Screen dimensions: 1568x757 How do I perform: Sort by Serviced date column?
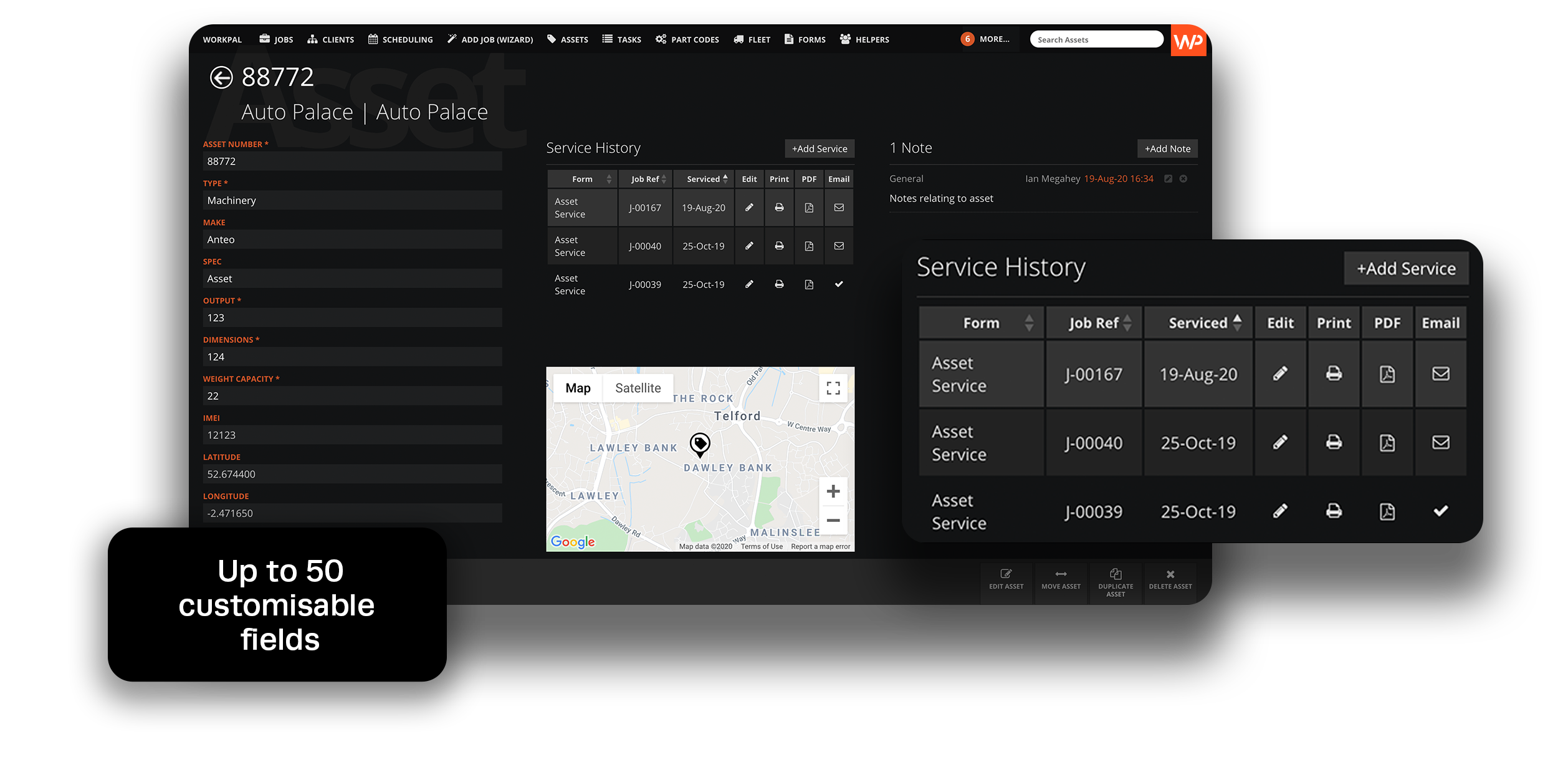coord(704,179)
